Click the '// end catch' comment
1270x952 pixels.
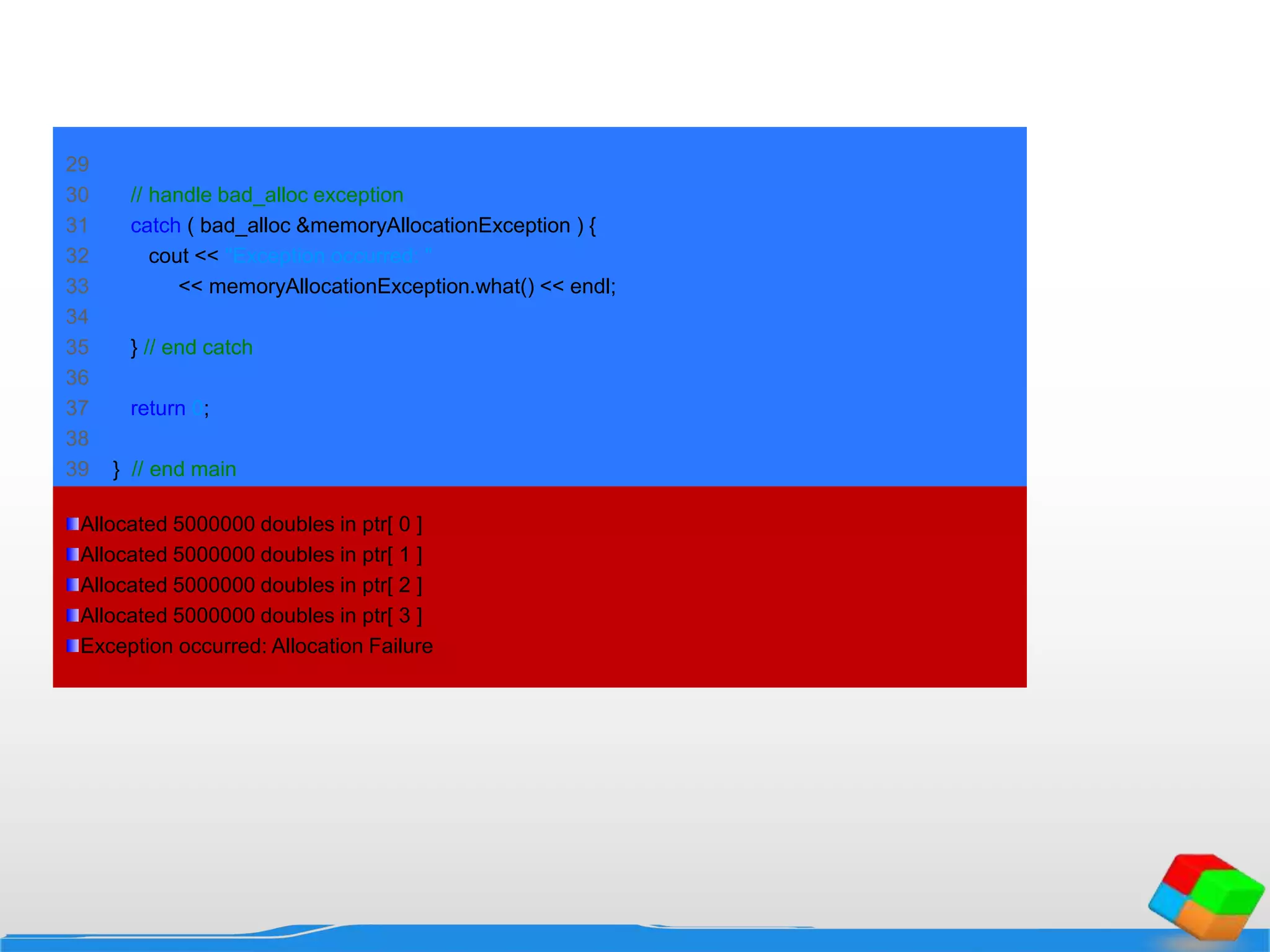[x=198, y=347]
